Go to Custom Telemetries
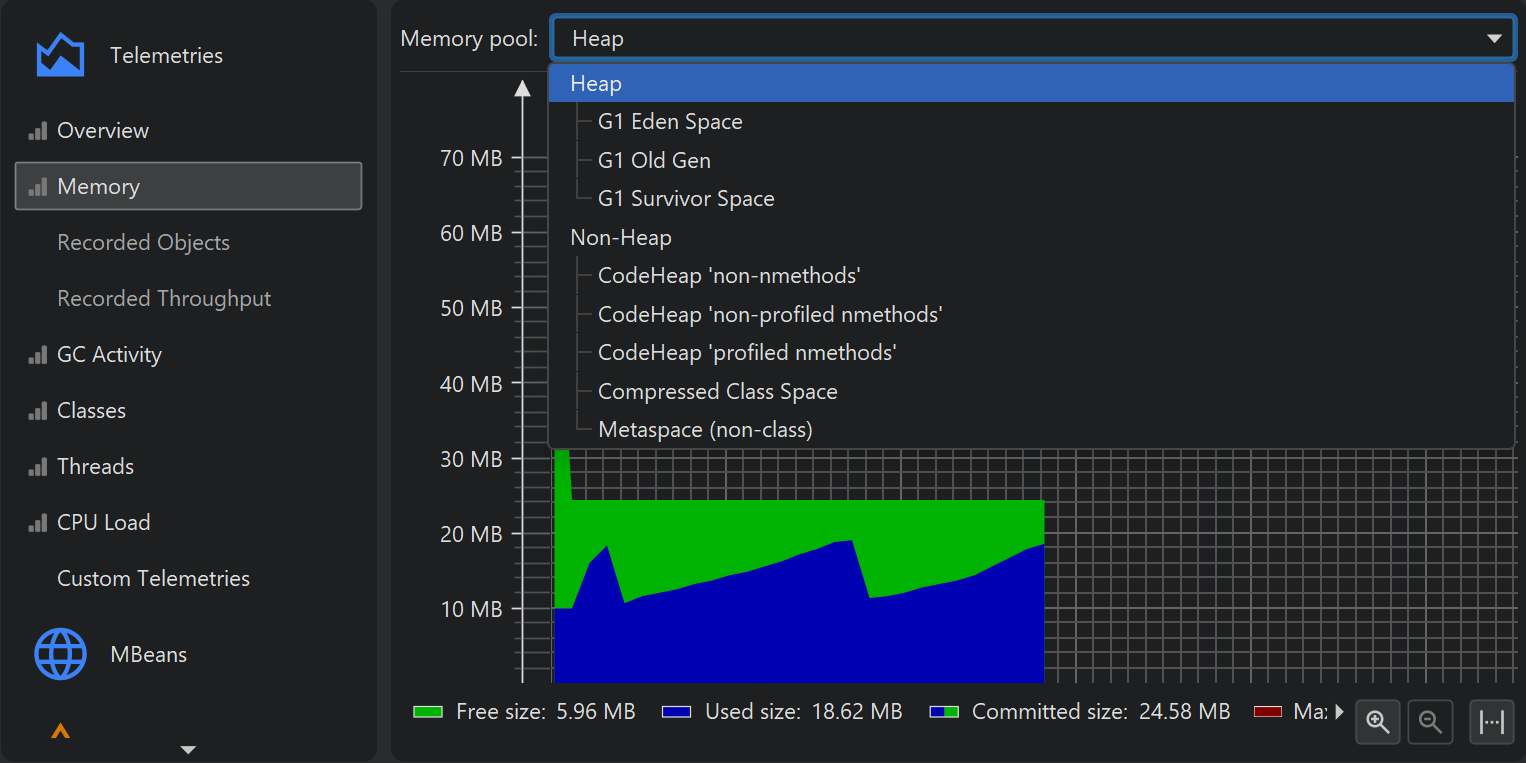 pyautogui.click(x=153, y=579)
